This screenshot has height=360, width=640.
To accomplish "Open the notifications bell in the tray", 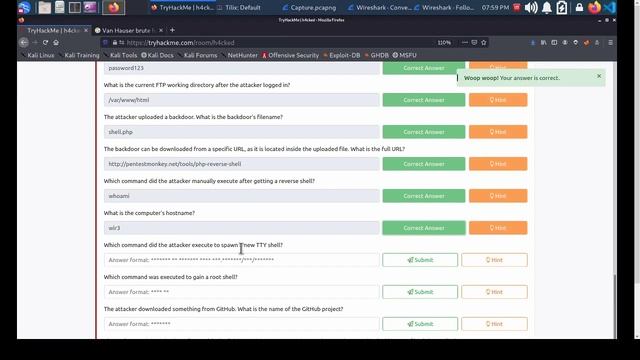I will (547, 7).
